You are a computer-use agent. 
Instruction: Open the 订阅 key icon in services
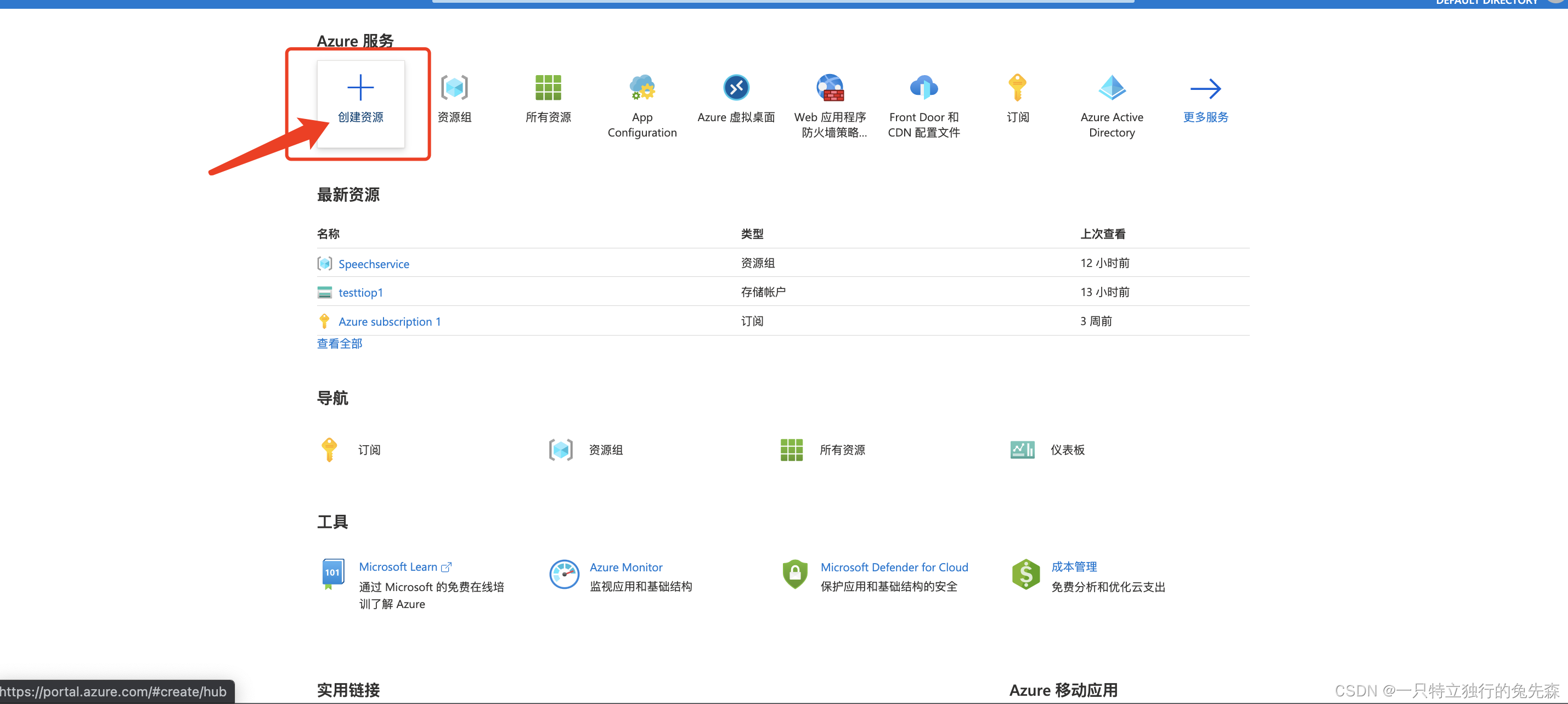pos(1018,88)
